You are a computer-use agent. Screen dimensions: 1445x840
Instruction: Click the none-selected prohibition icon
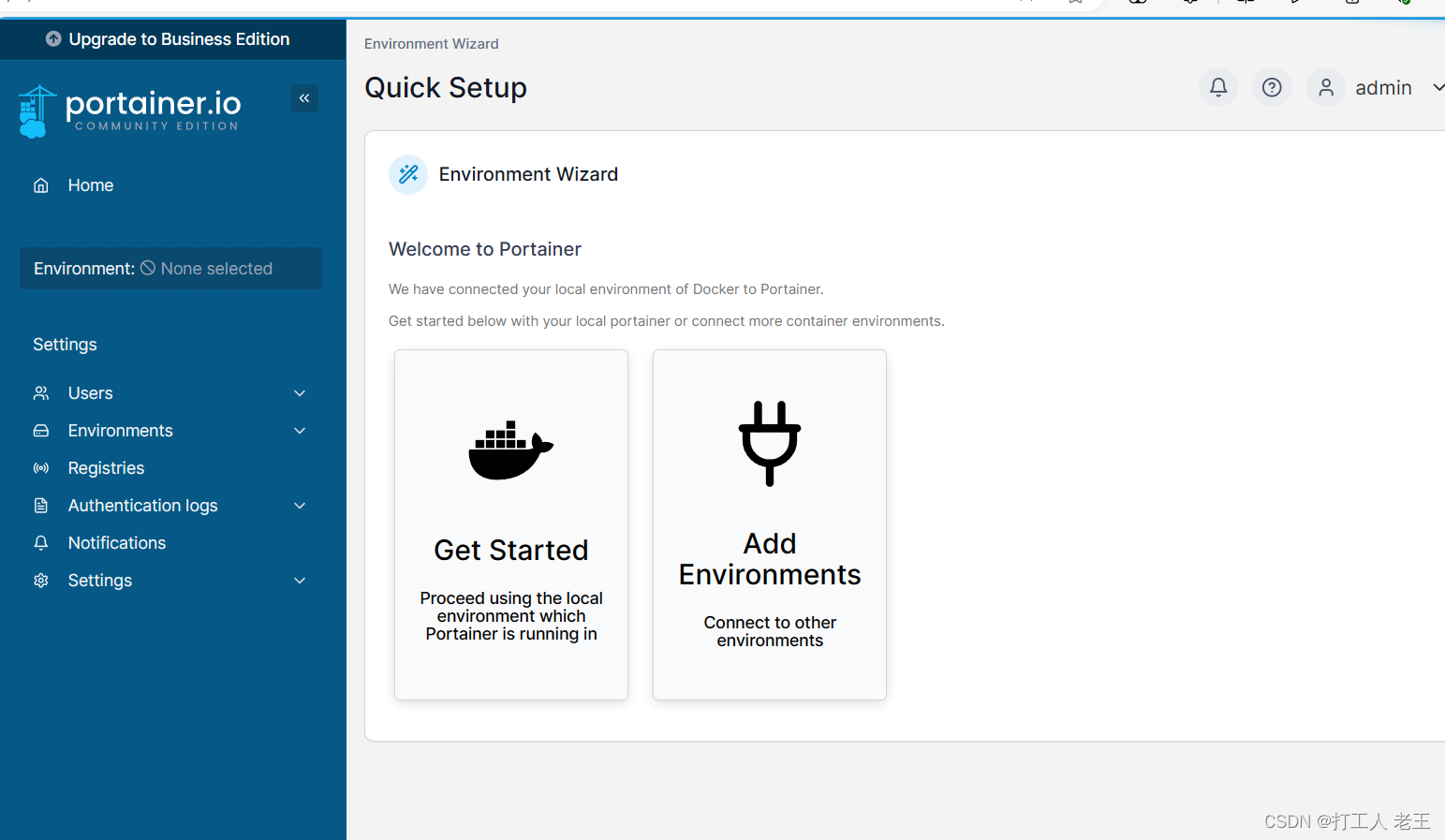click(x=148, y=268)
